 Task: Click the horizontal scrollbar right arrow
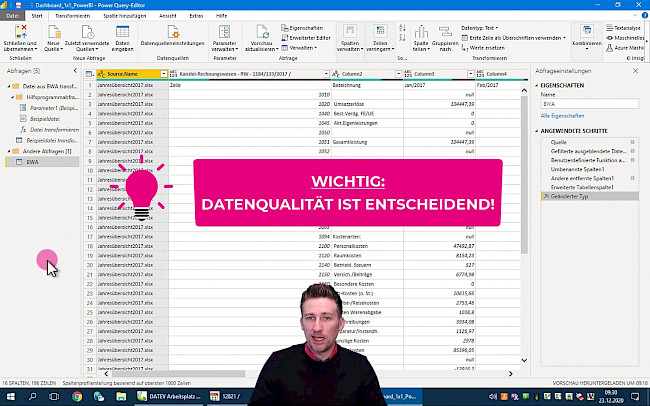coord(510,374)
